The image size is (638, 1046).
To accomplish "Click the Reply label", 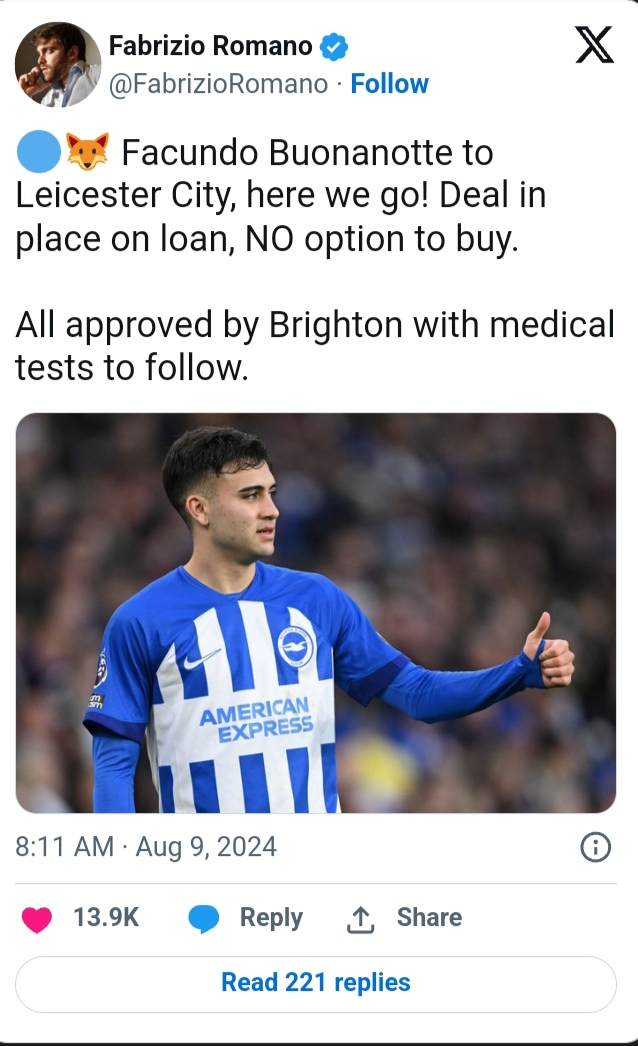I will (271, 918).
